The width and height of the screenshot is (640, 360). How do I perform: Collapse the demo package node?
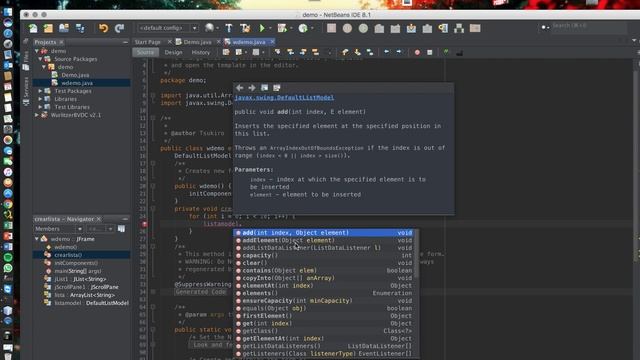point(44,67)
